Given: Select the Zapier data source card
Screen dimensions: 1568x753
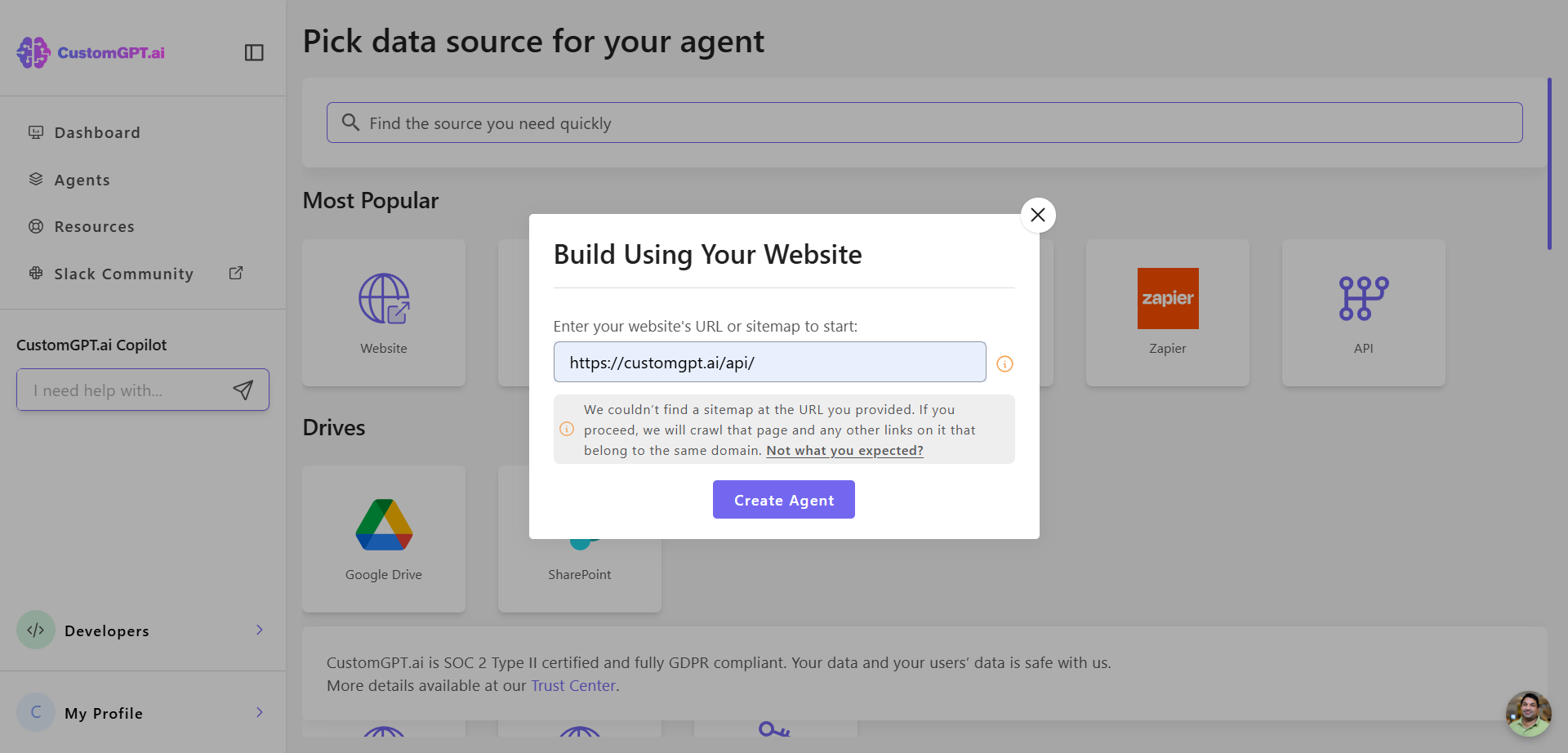Looking at the screenshot, I should (1168, 313).
